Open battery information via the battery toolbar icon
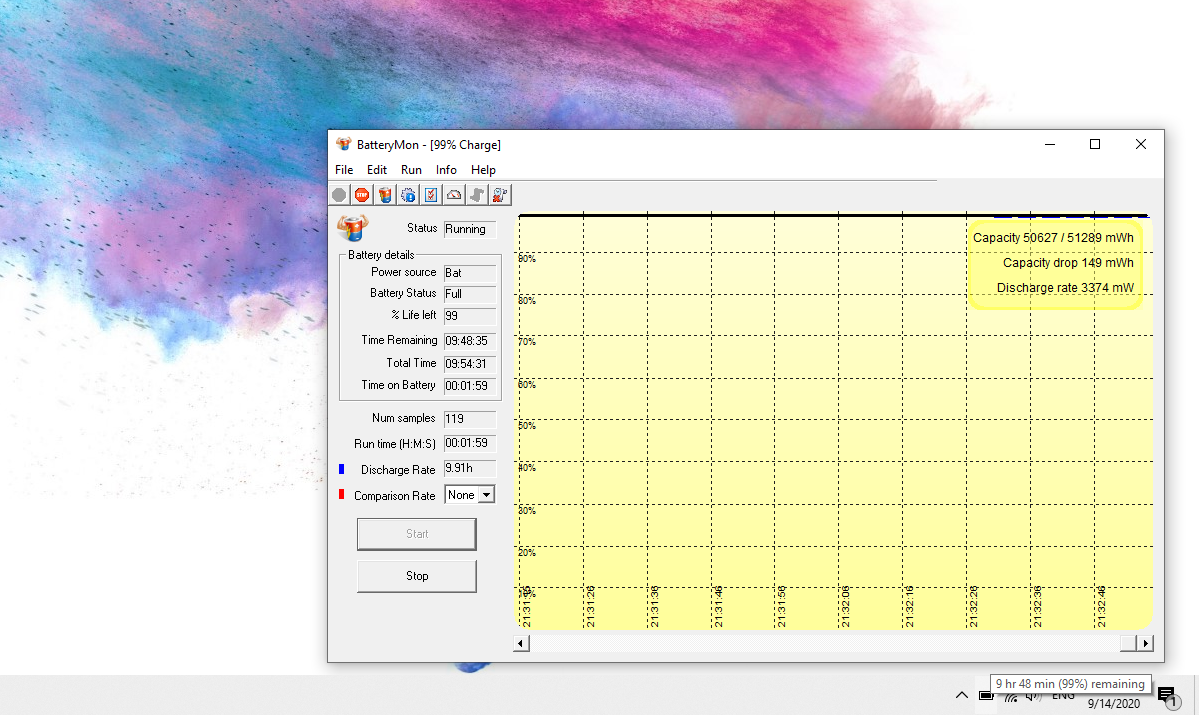 (x=385, y=195)
